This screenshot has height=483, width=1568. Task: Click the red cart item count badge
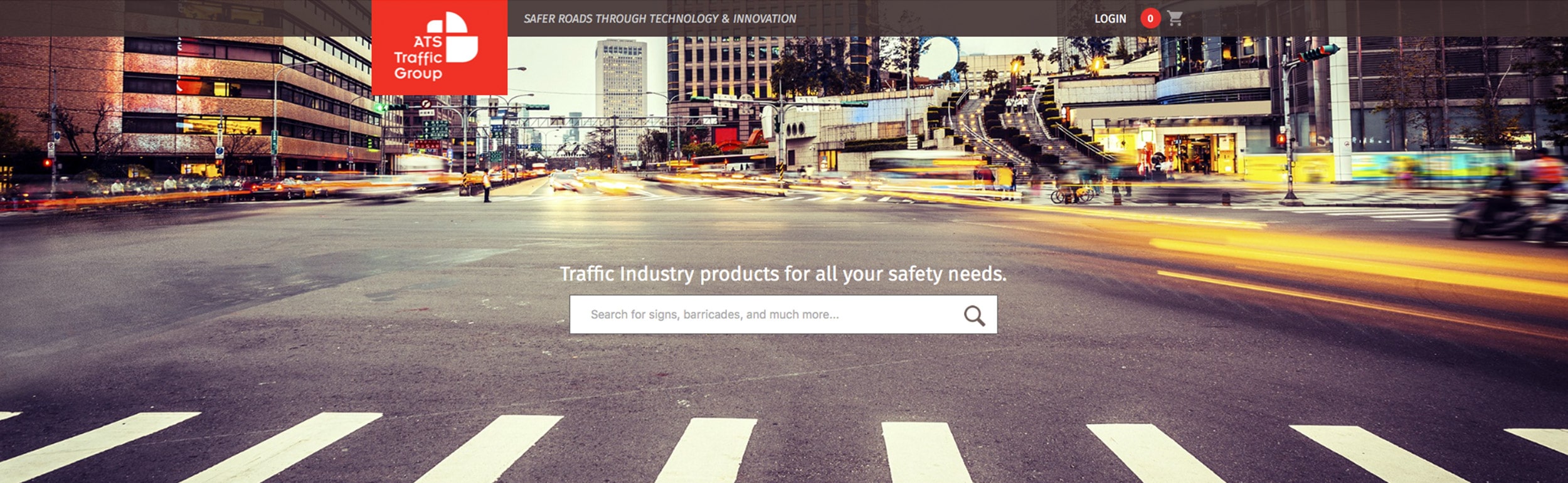[1150, 18]
